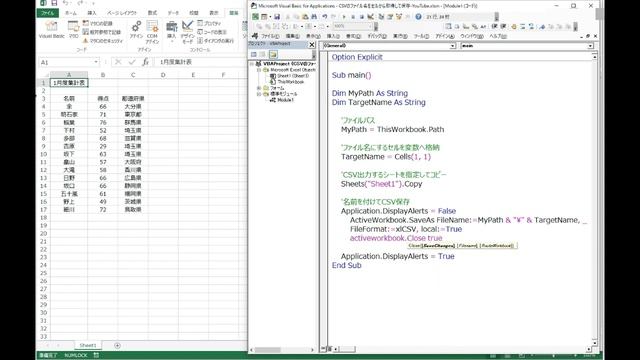This screenshot has width=640, height=360.
Task: Switch to Insert (挿入) ribbon tab
Action: click(92, 13)
